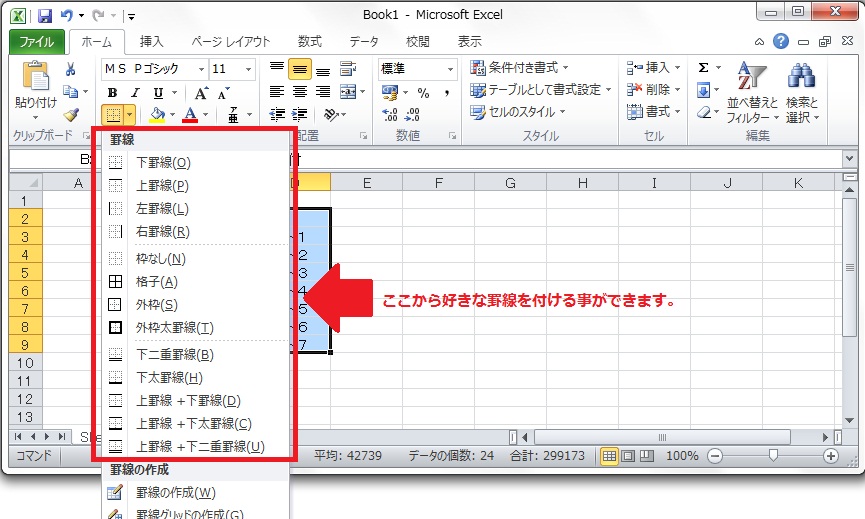Toggle center text alignment
The height and width of the screenshot is (519, 865).
[300, 92]
